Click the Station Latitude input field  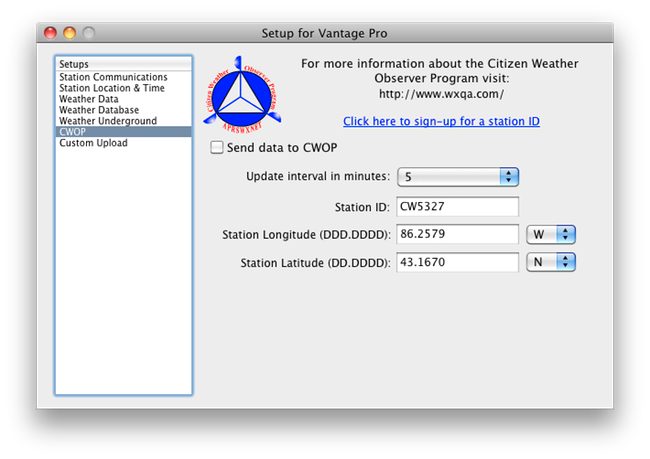458,262
